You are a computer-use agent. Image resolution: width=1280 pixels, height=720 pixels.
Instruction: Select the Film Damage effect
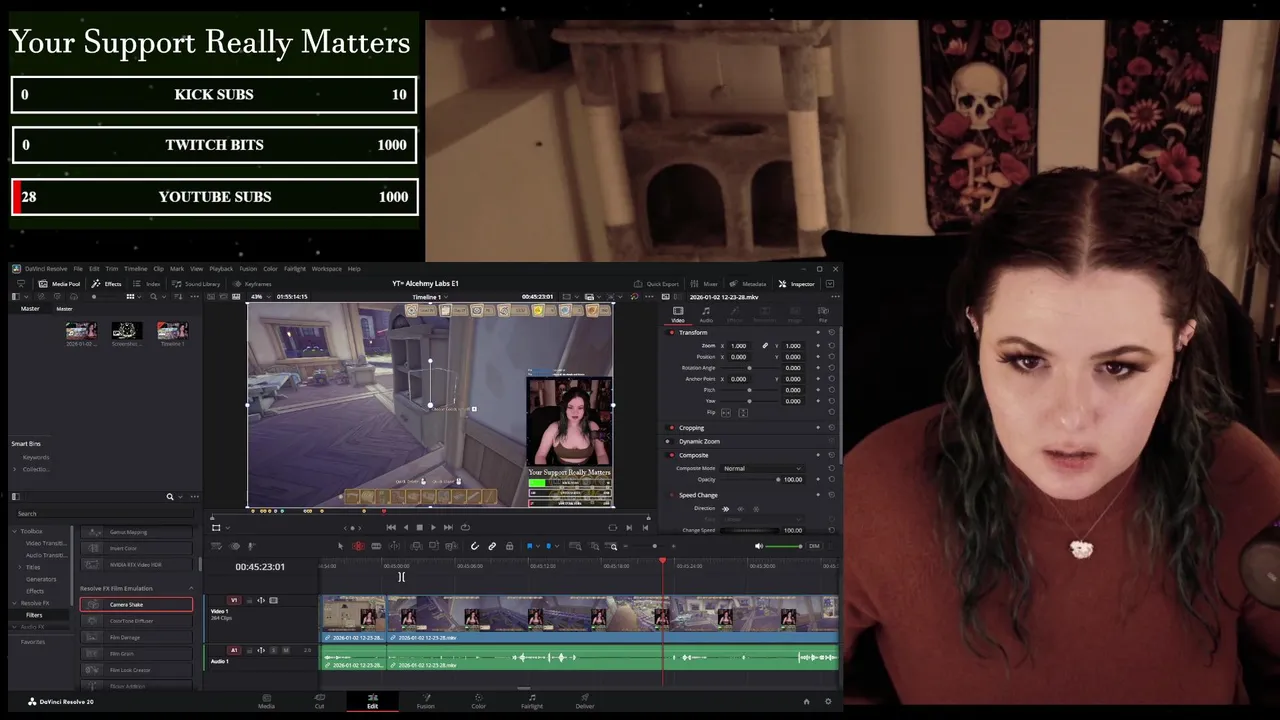(136, 637)
